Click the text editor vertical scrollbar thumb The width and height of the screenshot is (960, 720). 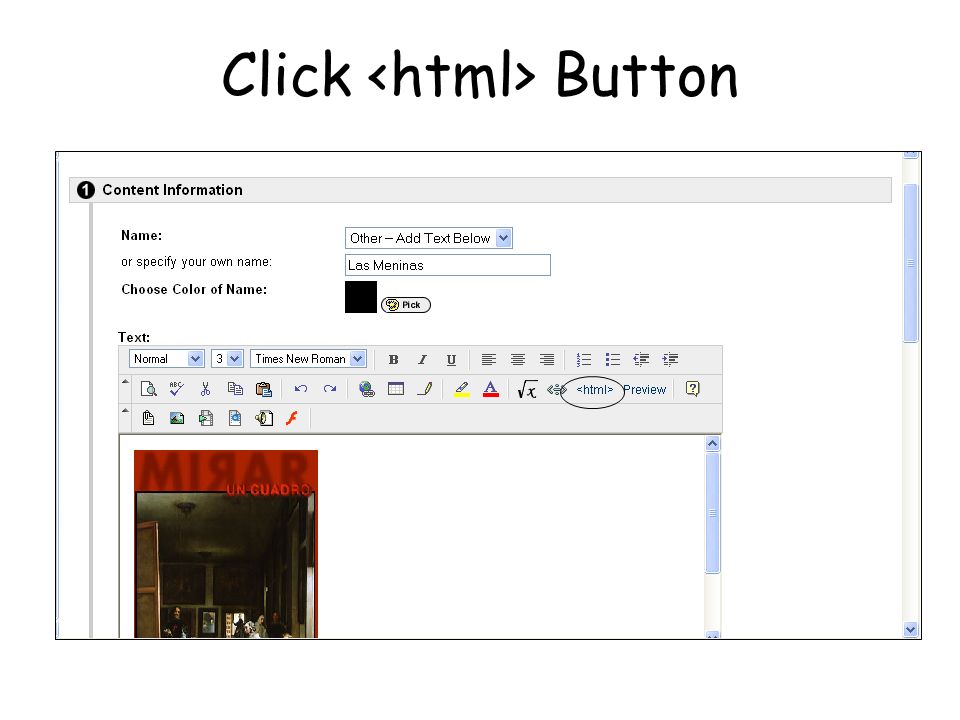point(712,513)
